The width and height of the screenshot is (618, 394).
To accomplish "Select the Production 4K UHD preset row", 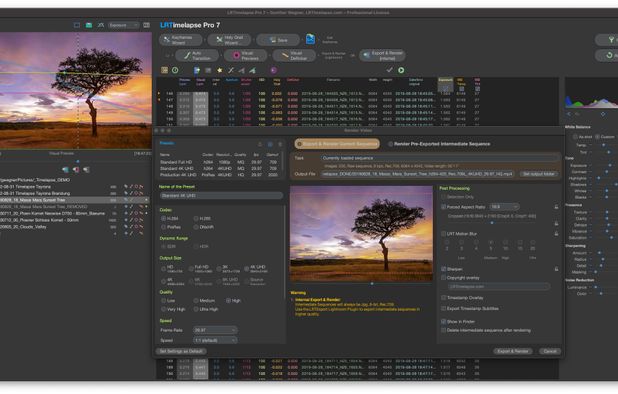I will (219, 175).
